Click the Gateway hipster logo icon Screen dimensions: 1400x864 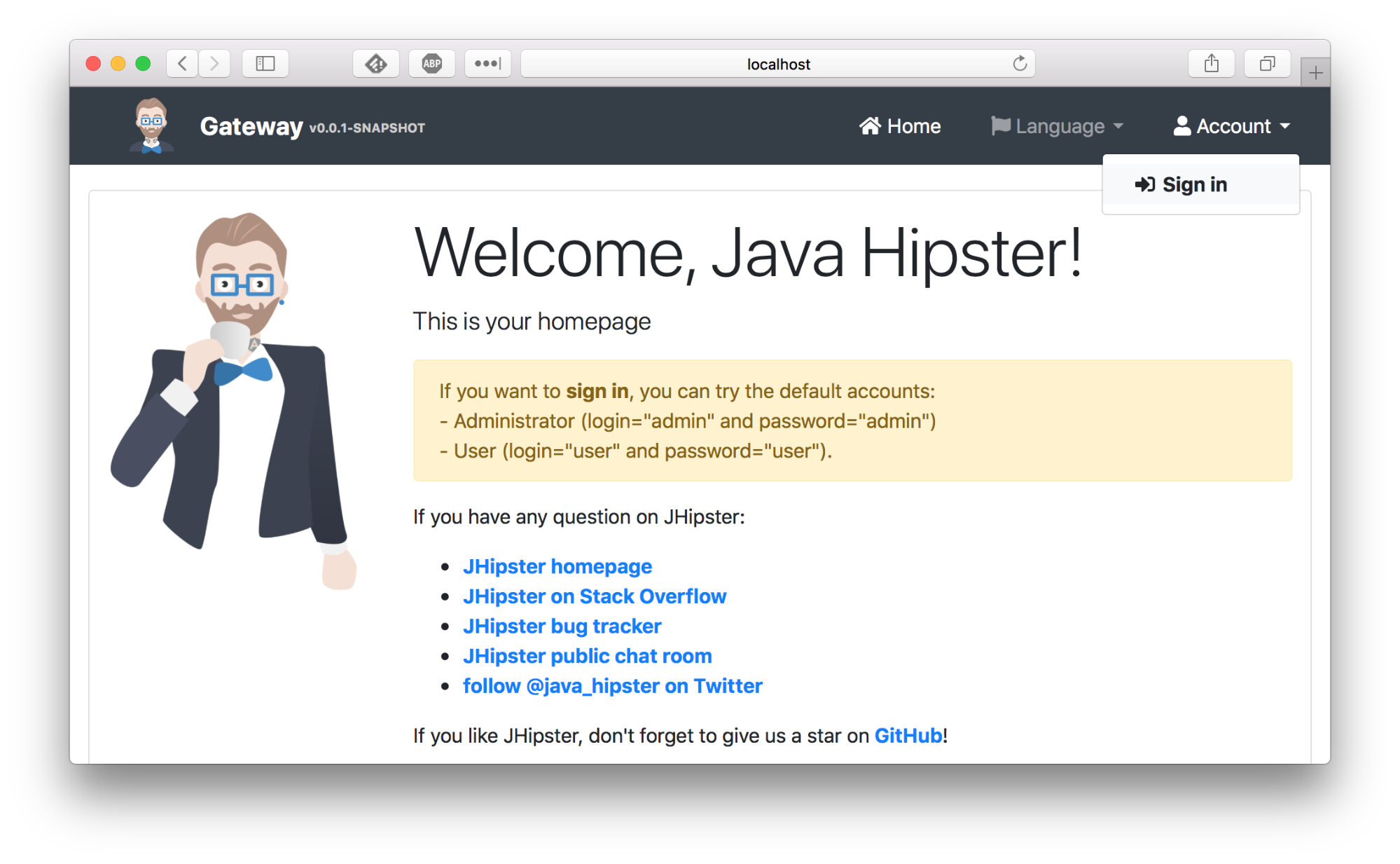[x=149, y=126]
